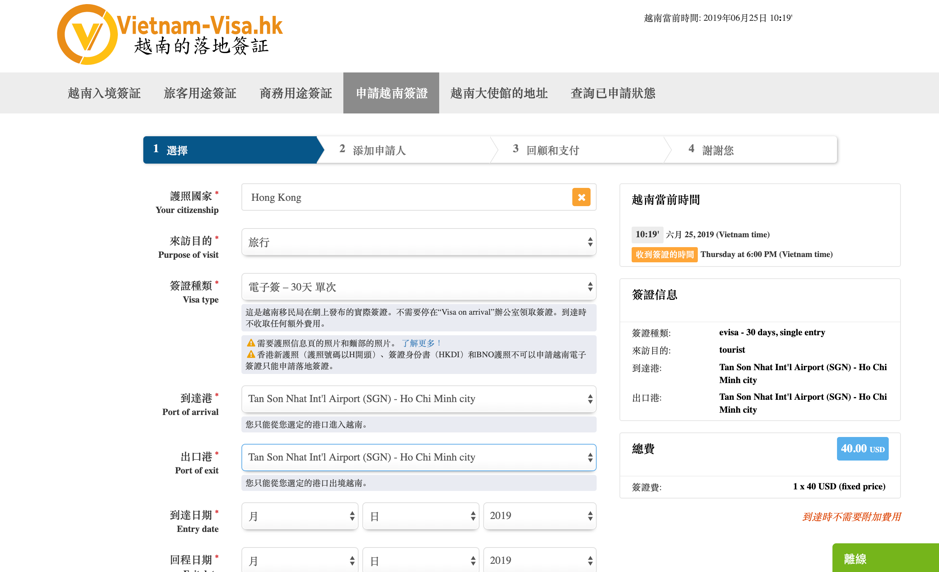Go to 商務用途簽証 page

296,93
